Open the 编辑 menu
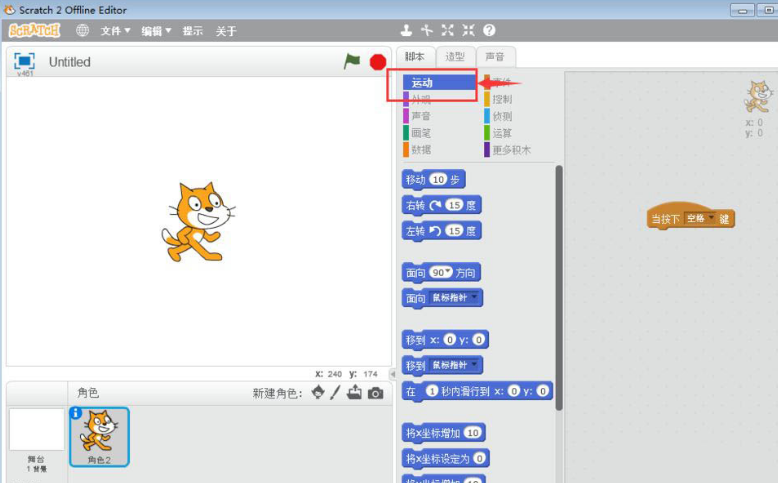Viewport: 778px width, 483px height. 156,31
